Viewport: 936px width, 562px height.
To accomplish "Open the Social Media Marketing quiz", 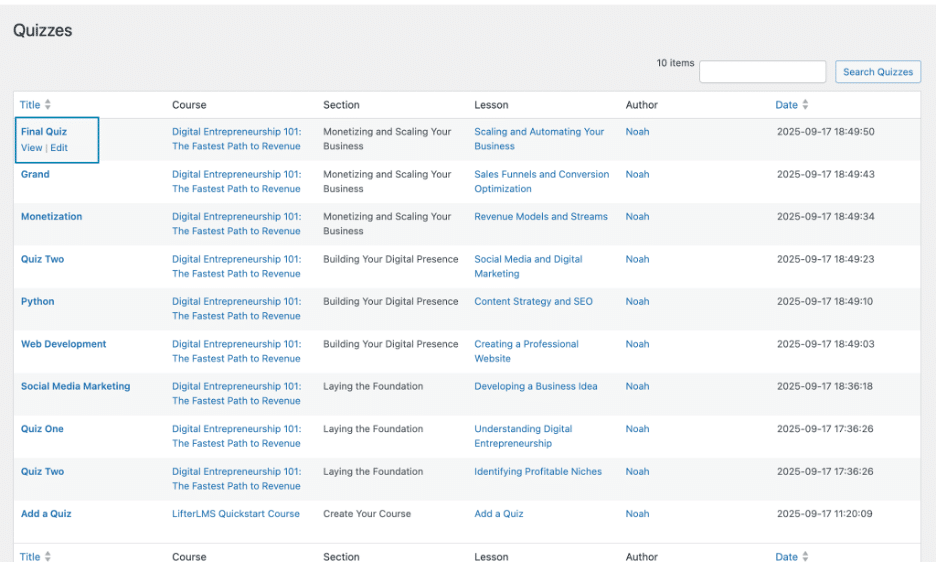I will click(75, 386).
